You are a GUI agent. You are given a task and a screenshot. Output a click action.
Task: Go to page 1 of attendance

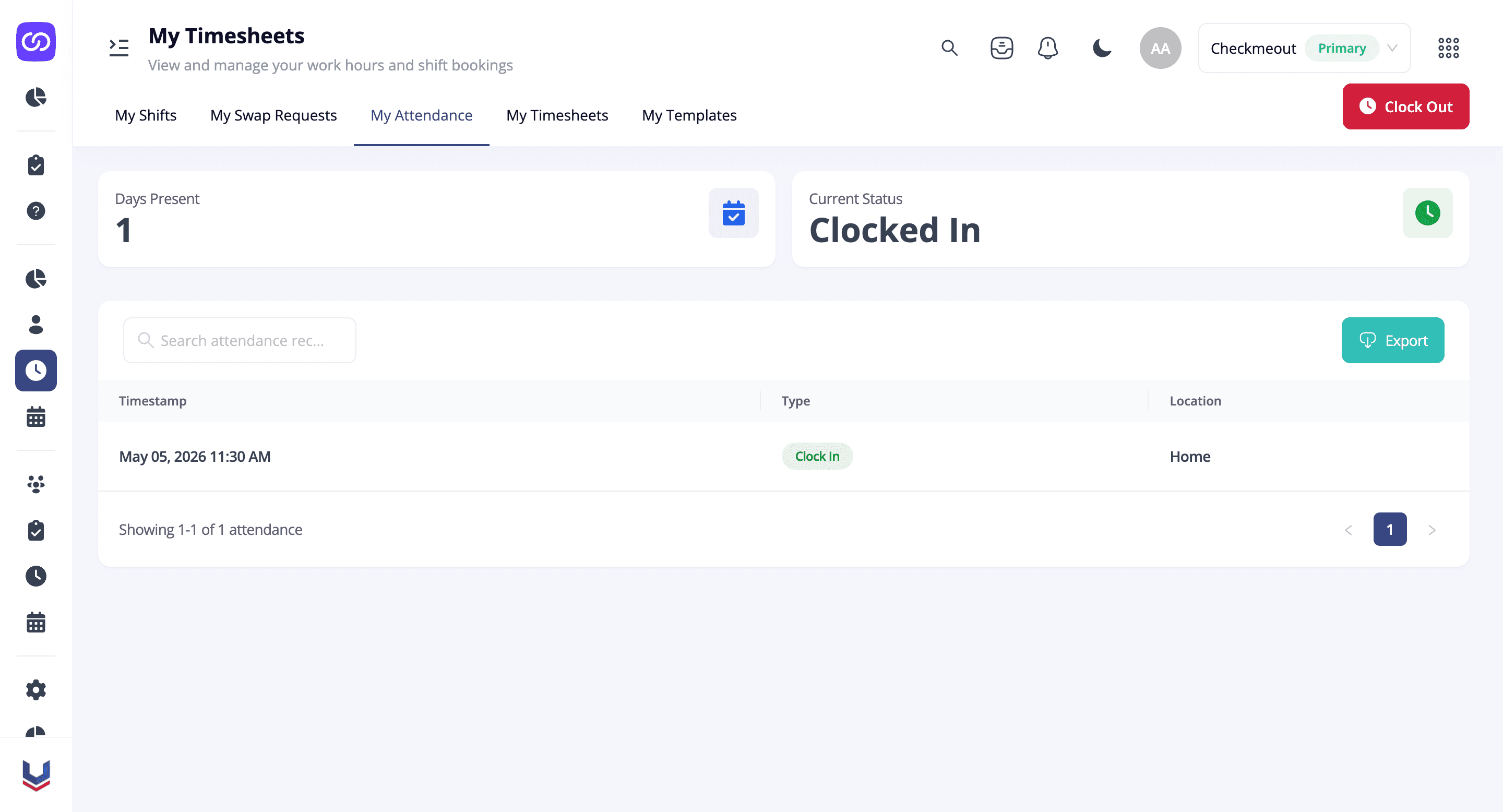point(1390,529)
